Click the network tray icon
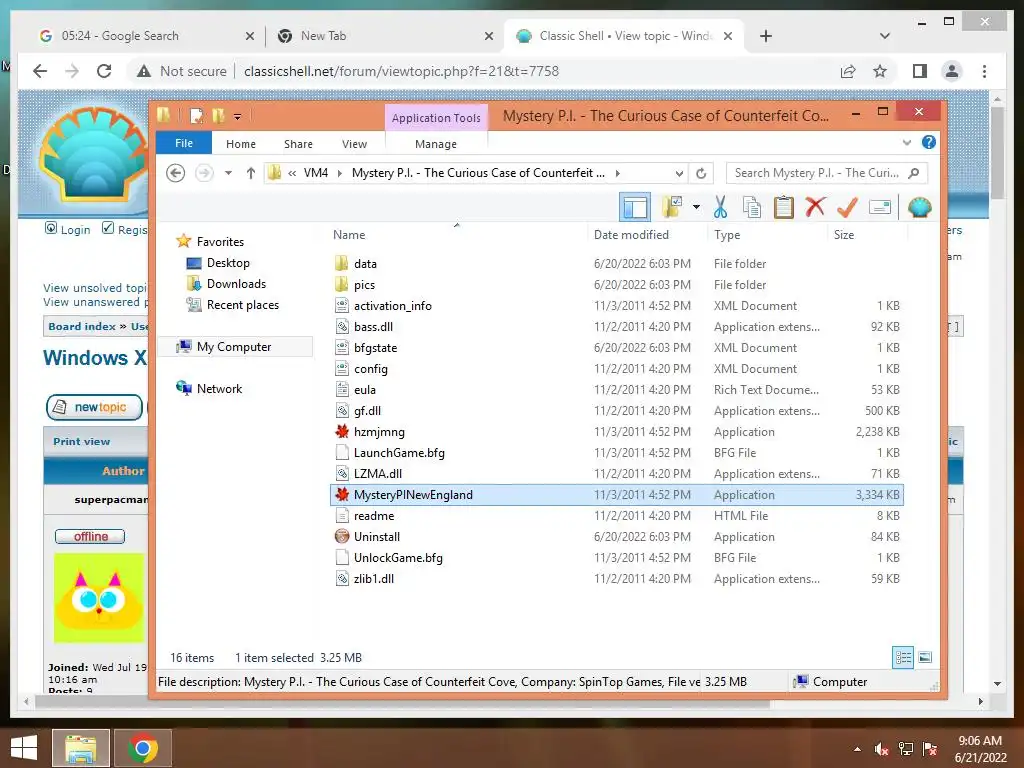 pyautogui.click(x=906, y=749)
